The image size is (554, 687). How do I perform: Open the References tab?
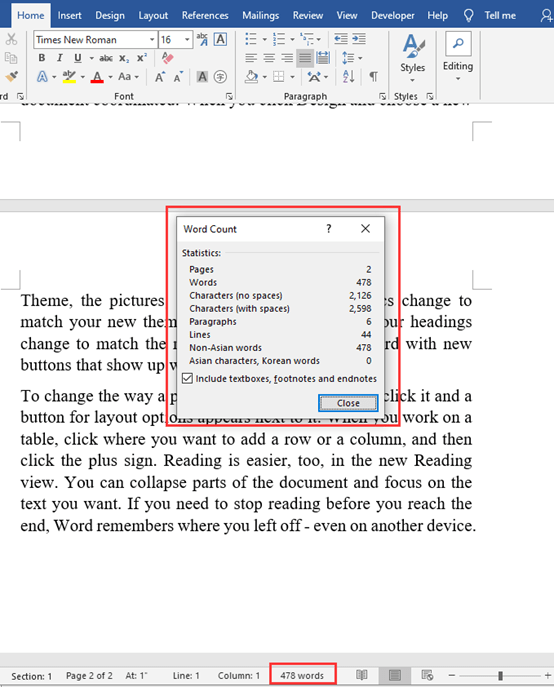click(x=205, y=15)
